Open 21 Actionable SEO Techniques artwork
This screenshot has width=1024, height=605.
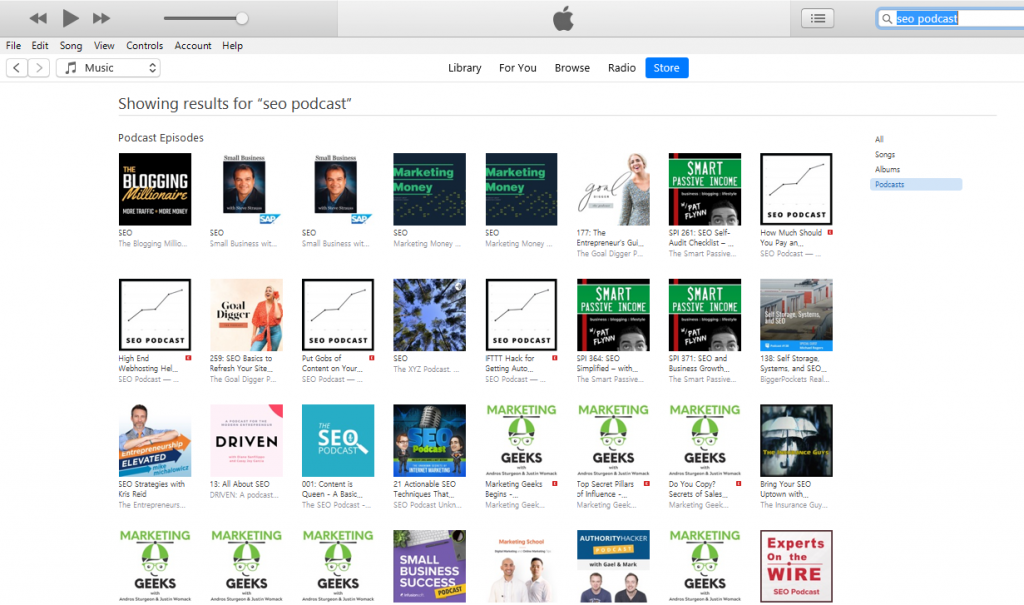tap(429, 440)
